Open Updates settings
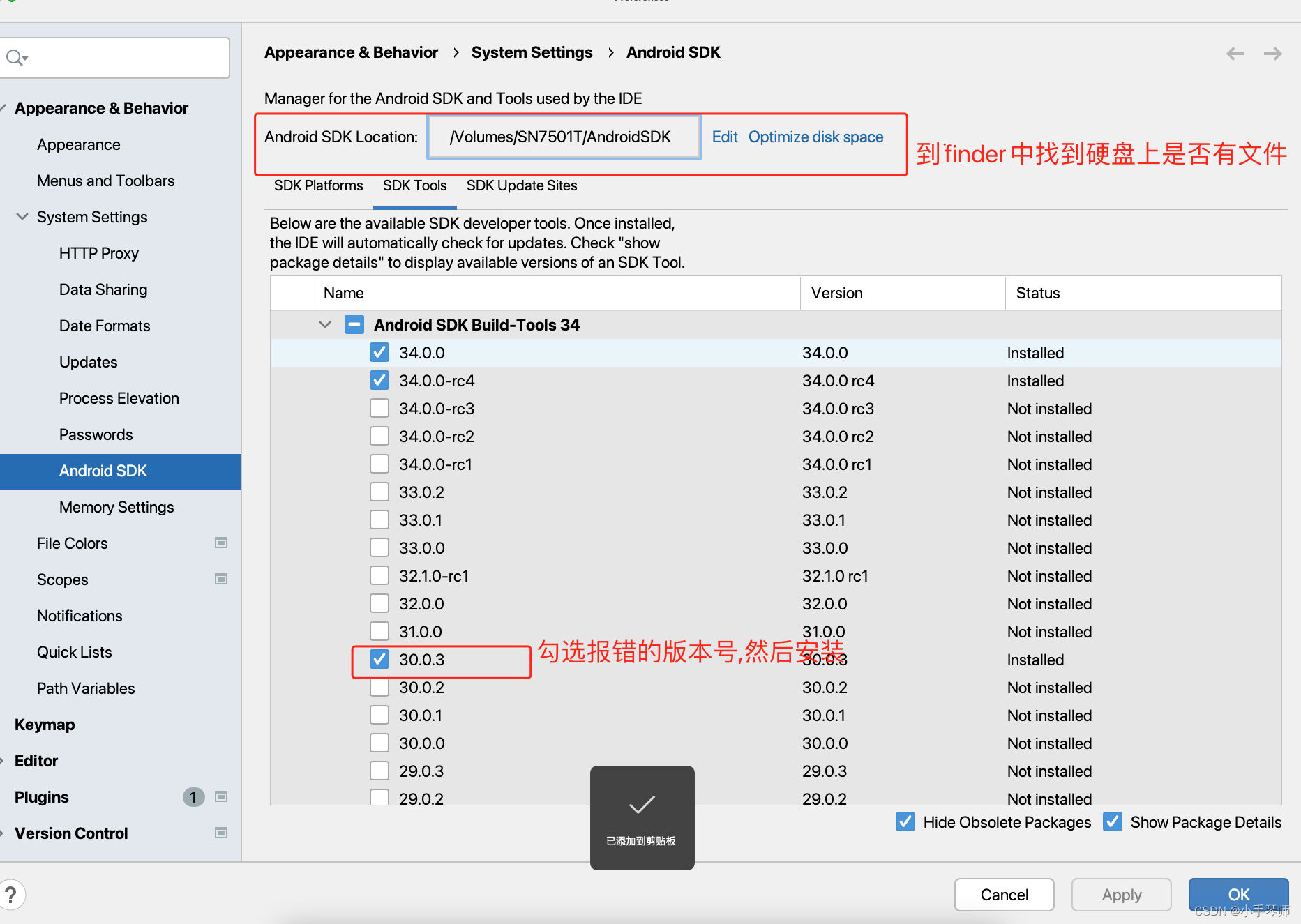 (89, 362)
